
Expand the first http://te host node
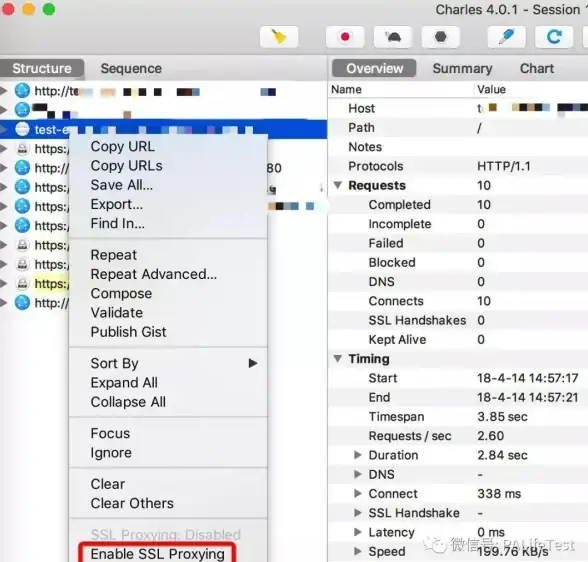coord(4,91)
